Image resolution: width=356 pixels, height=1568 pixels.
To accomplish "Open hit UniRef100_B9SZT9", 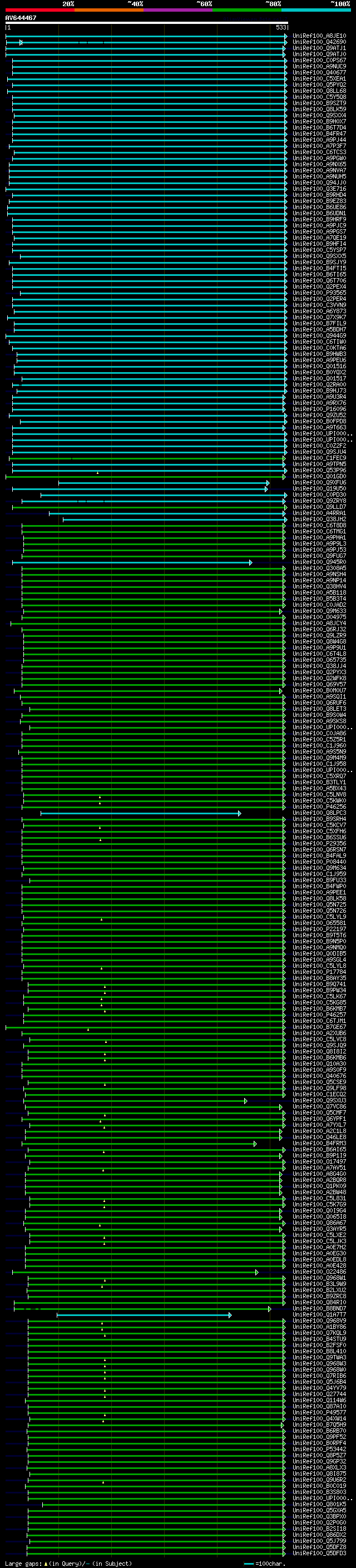I will click(x=319, y=103).
